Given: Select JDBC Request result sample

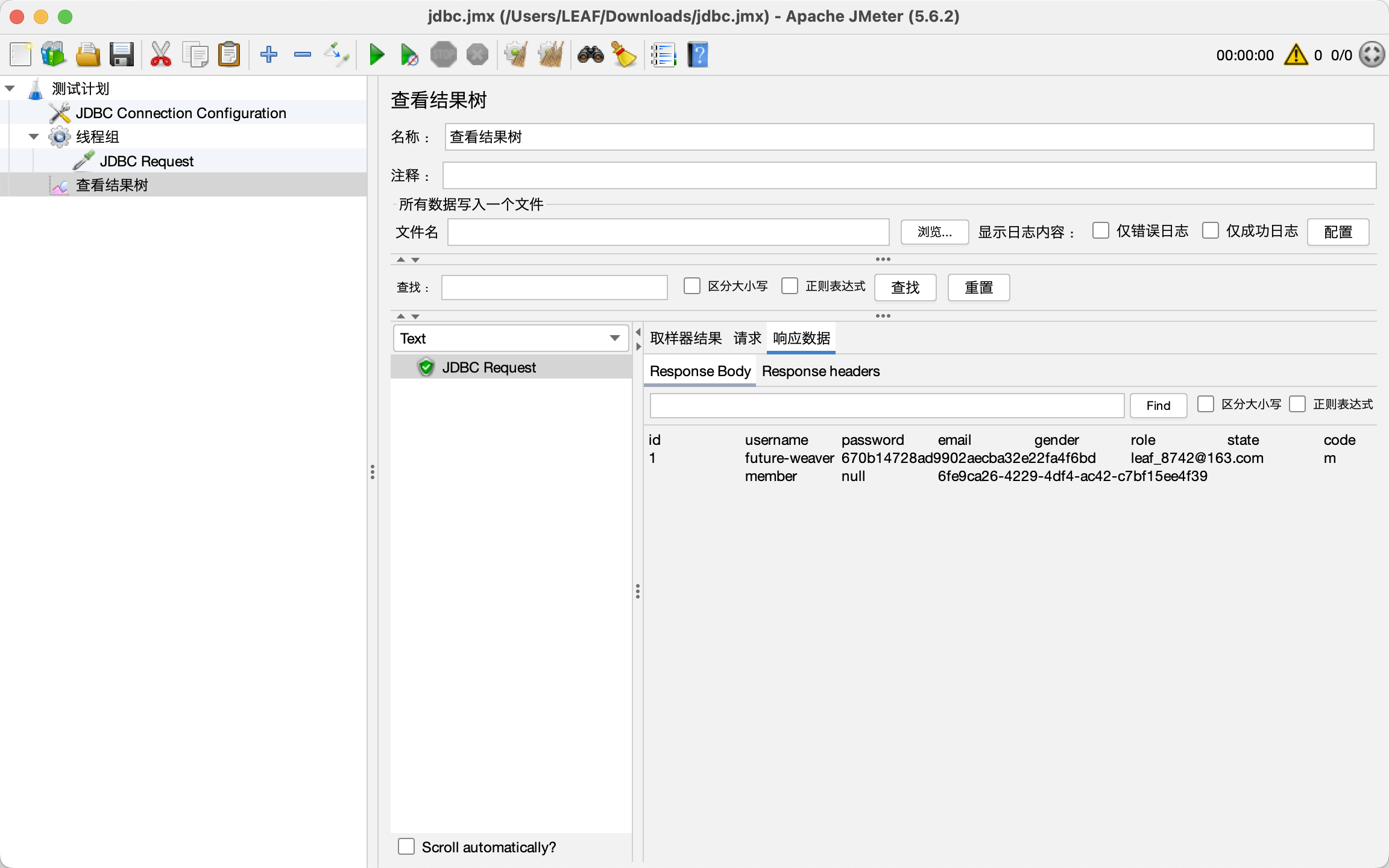Looking at the screenshot, I should (x=511, y=367).
